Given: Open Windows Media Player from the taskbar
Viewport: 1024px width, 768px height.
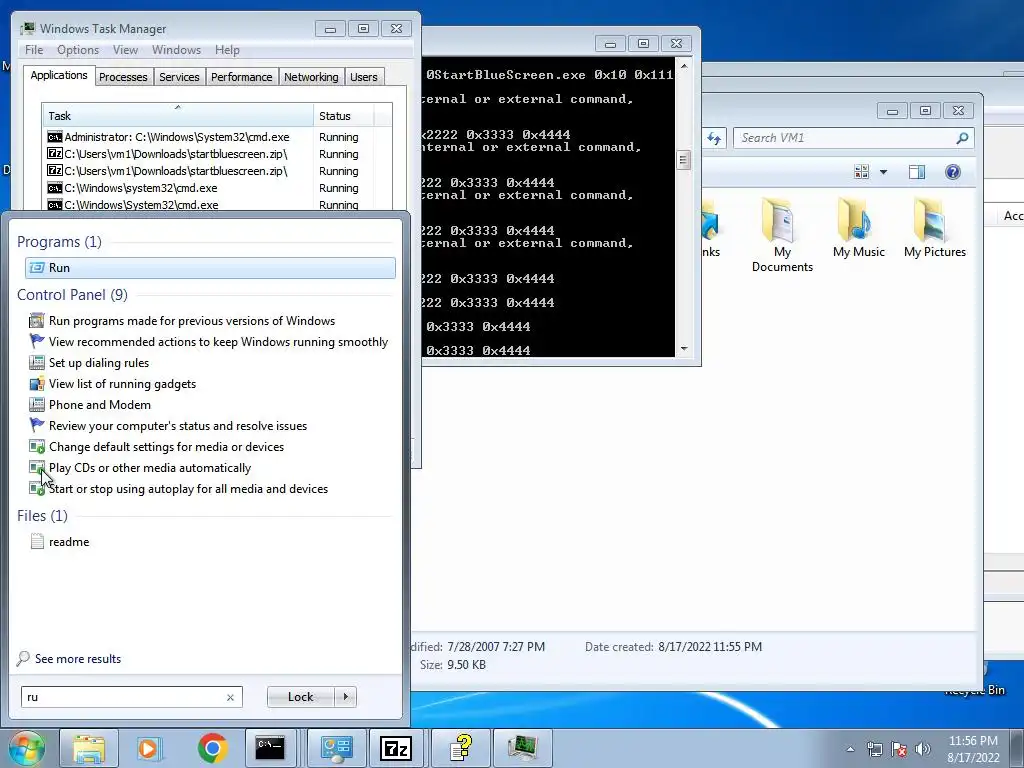Looking at the screenshot, I should [x=149, y=748].
